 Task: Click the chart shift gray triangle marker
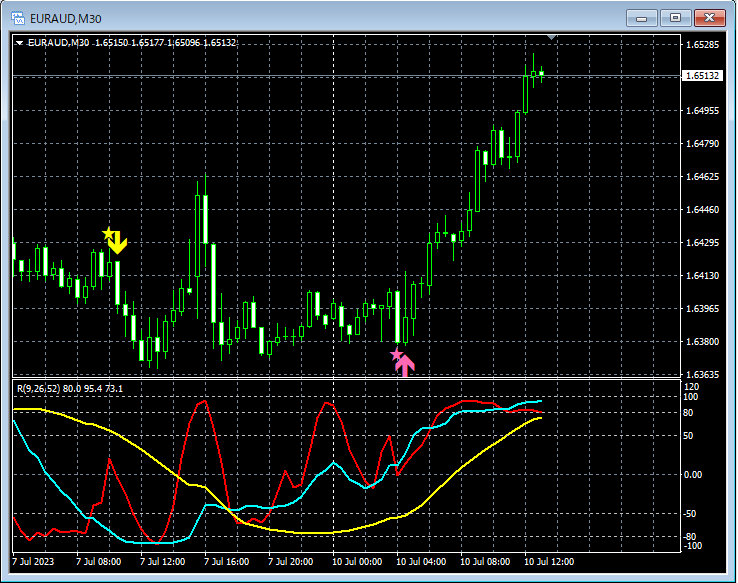tap(552, 37)
